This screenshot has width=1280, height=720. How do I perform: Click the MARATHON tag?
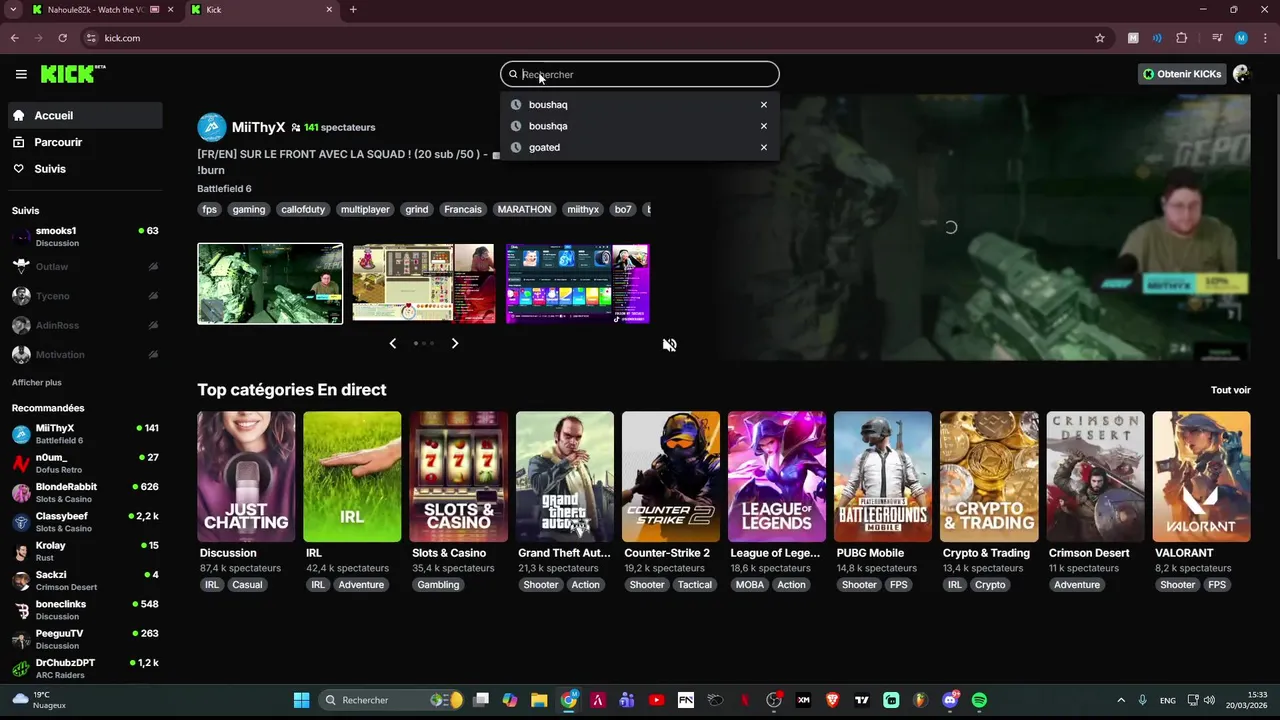[524, 209]
